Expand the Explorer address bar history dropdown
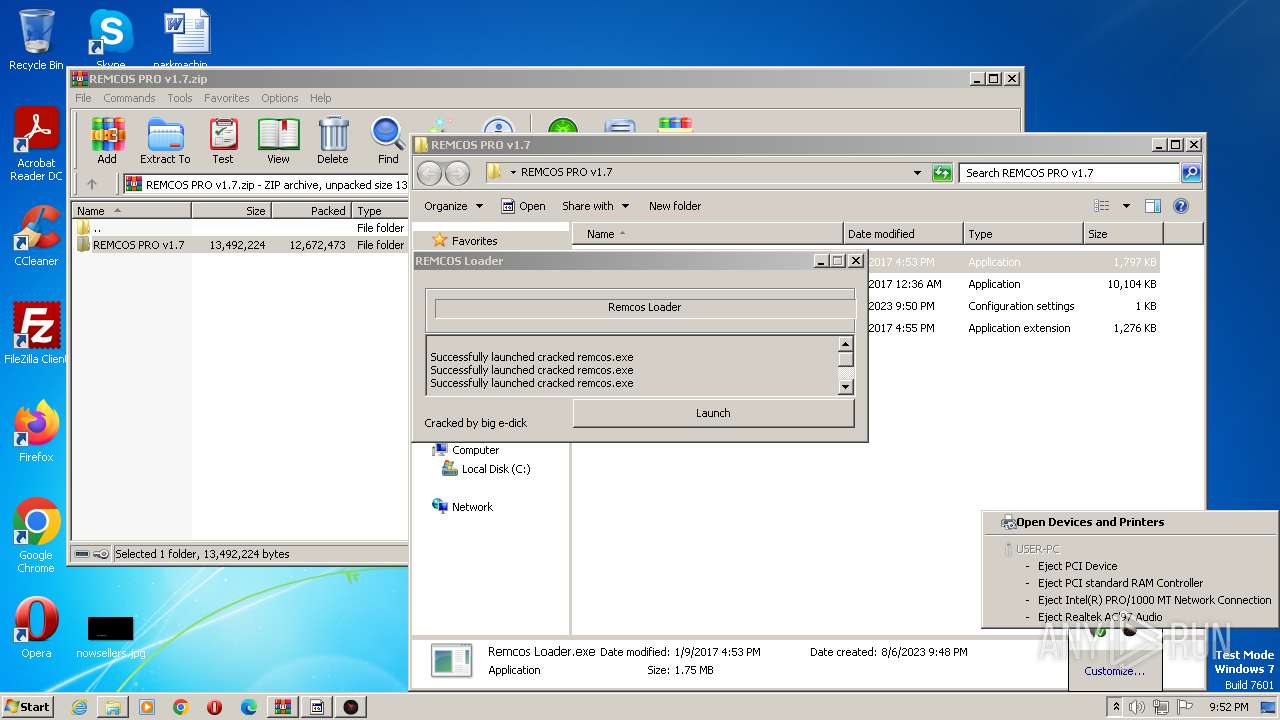The width and height of the screenshot is (1280, 720). pos(917,173)
